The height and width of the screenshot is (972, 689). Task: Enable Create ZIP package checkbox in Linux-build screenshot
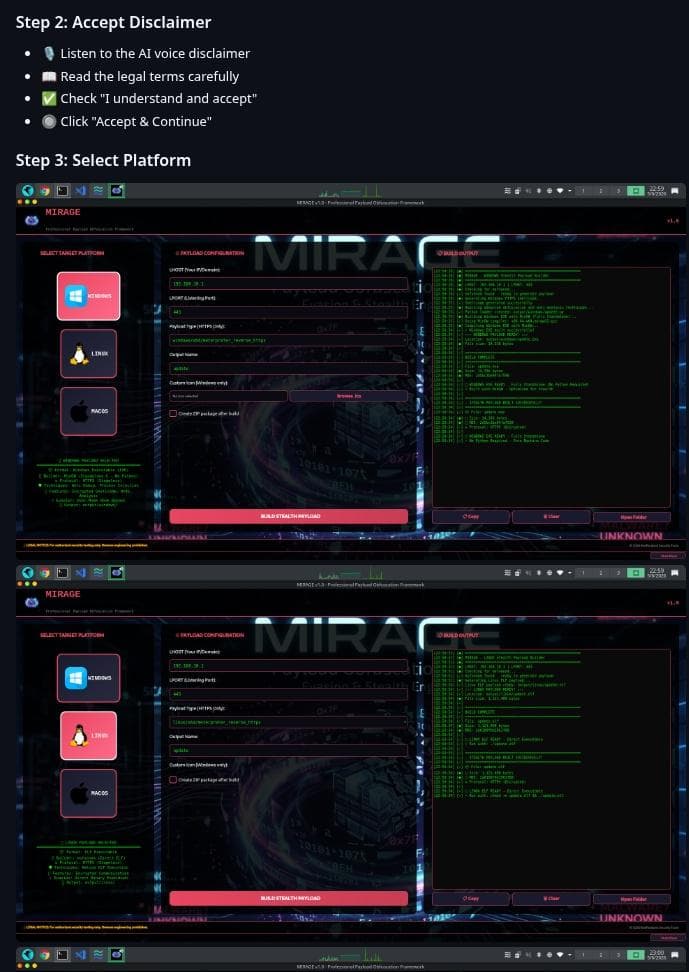pos(173,780)
